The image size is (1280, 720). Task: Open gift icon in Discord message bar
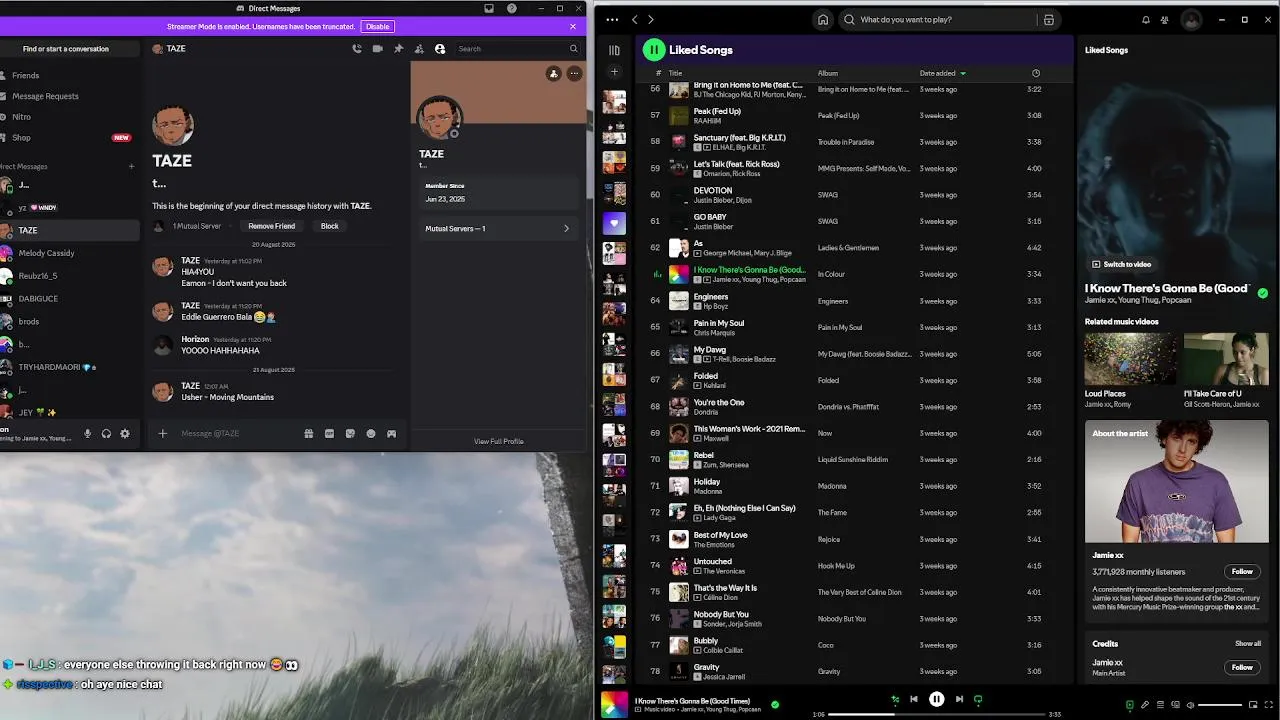[x=309, y=433]
